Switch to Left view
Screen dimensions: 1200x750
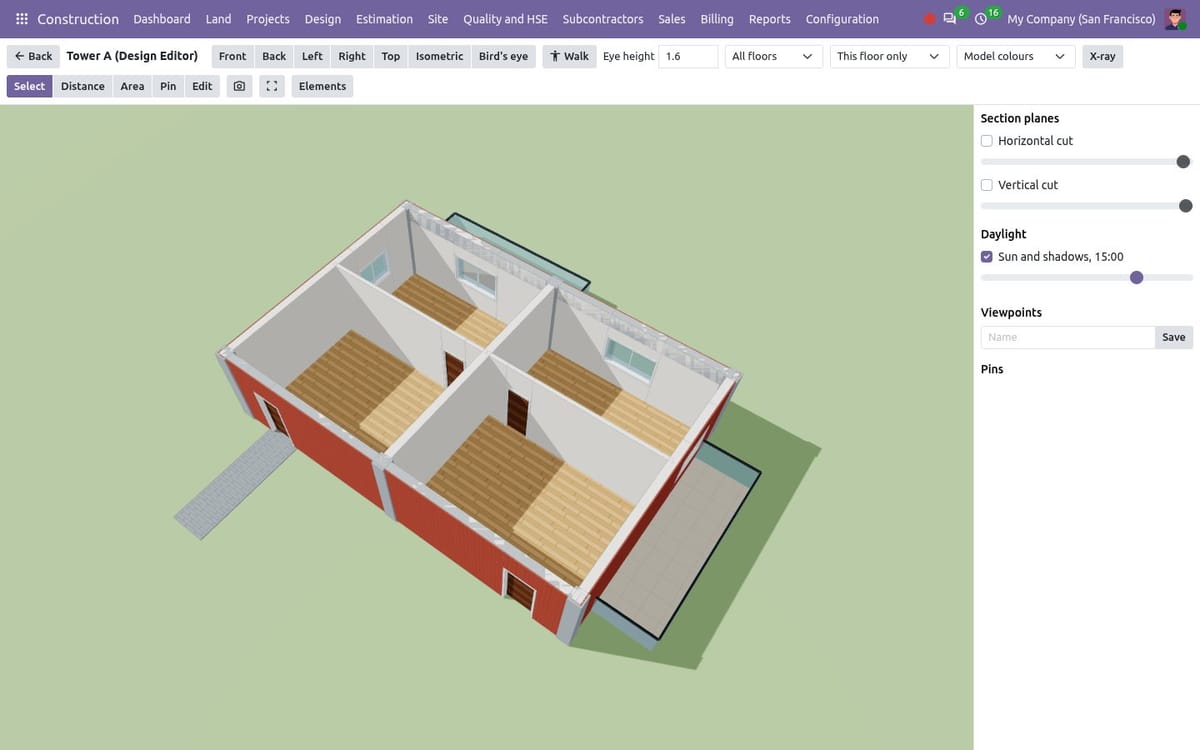[x=312, y=56]
